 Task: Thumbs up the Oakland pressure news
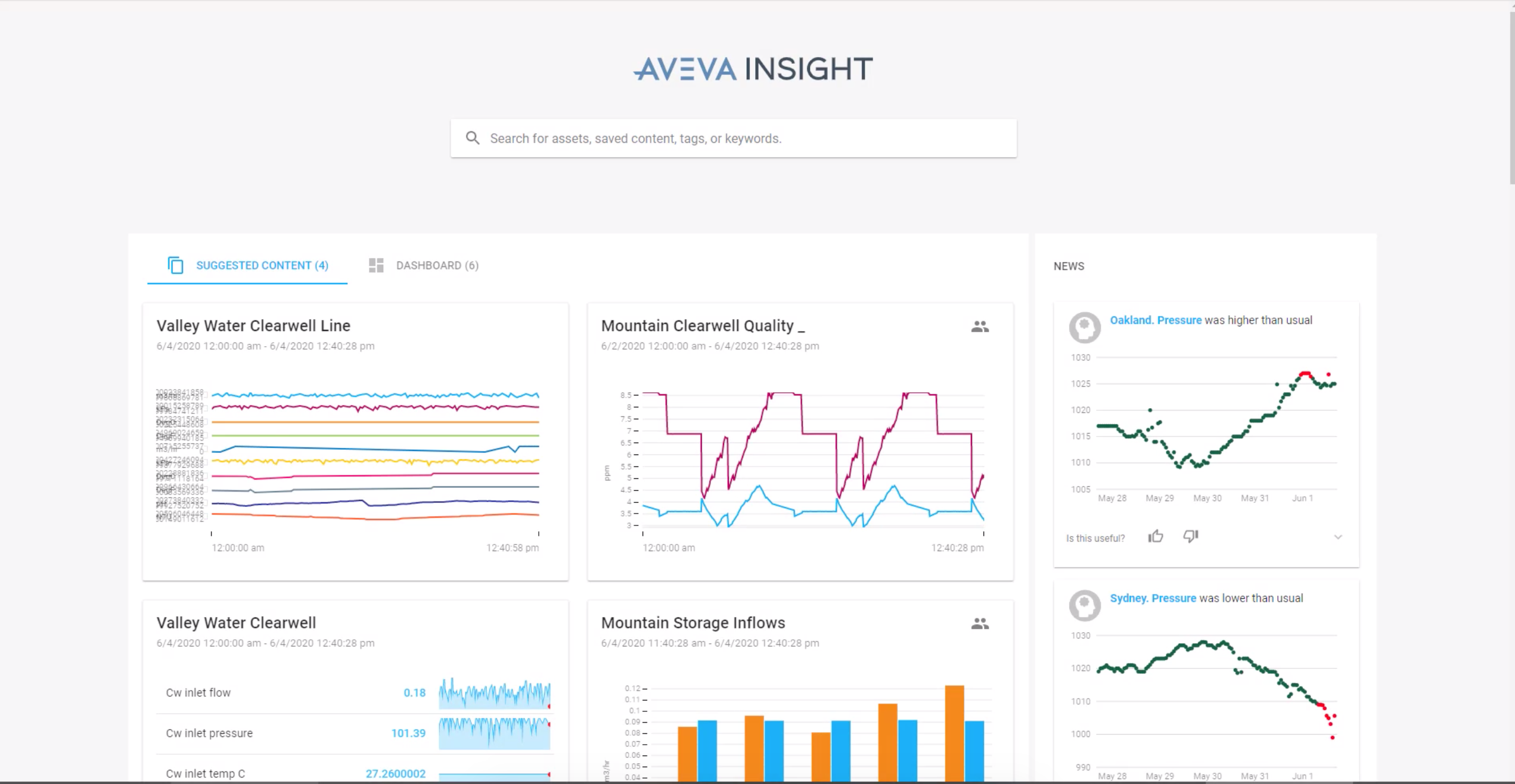pyautogui.click(x=1155, y=537)
